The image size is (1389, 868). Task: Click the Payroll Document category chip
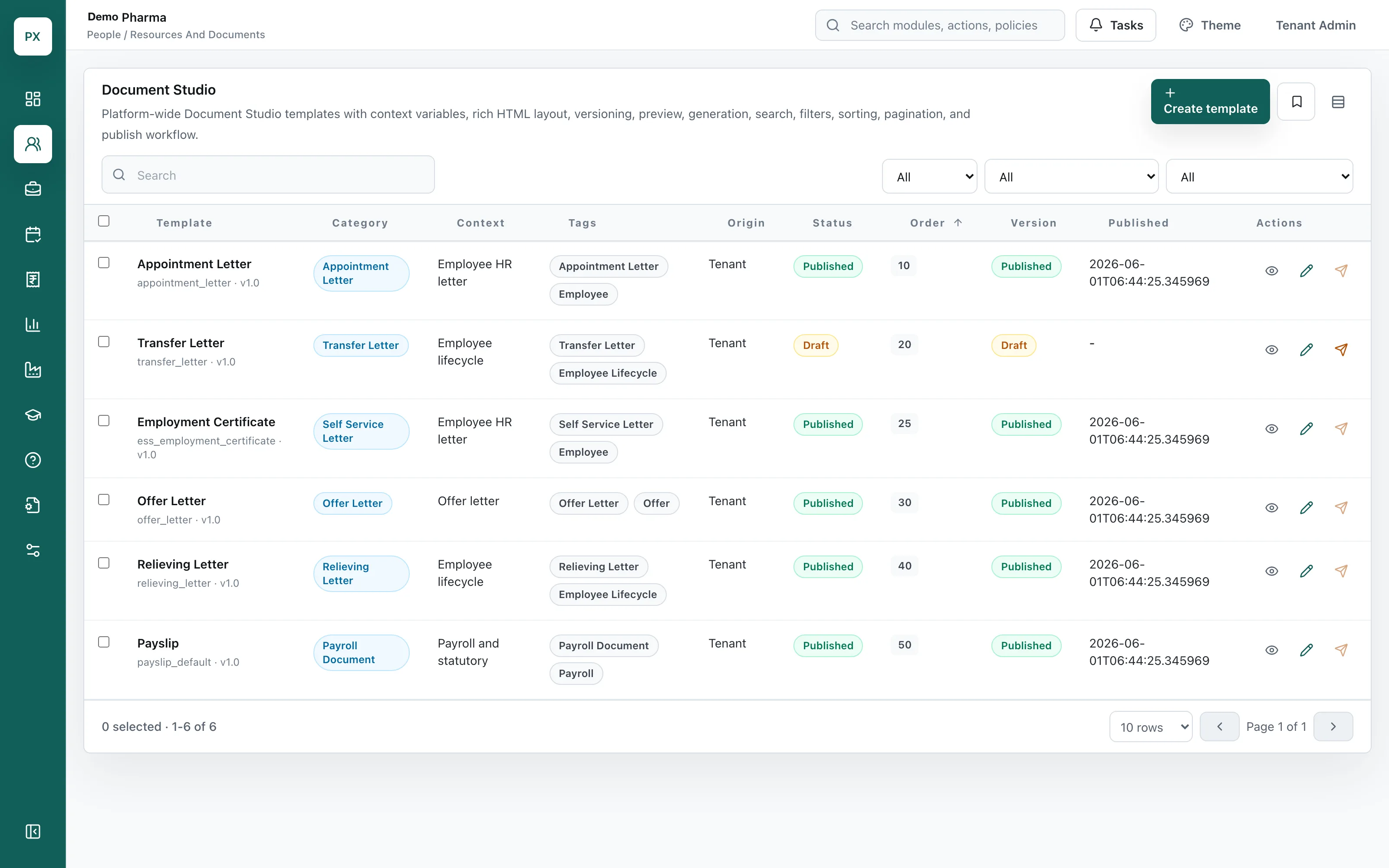361,653
